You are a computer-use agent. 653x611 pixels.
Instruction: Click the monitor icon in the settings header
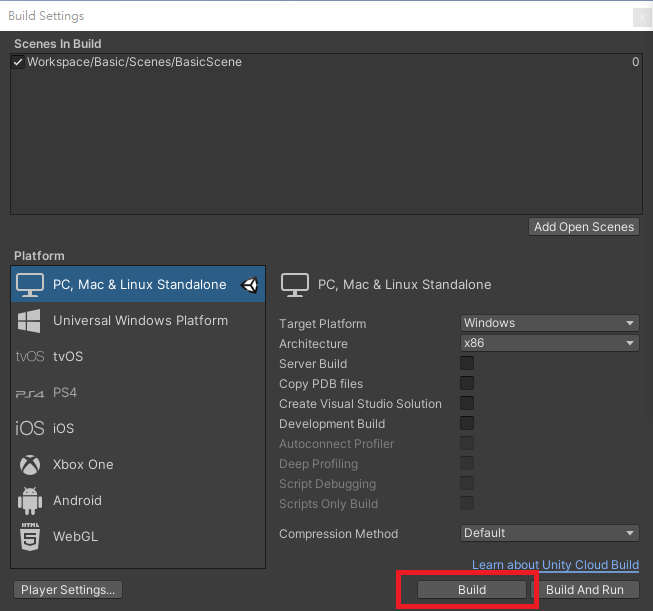295,285
